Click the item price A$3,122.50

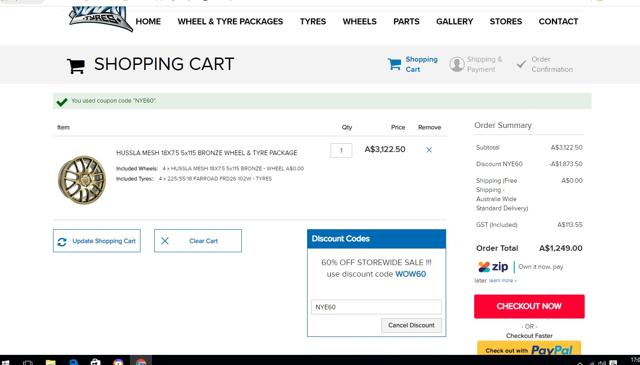click(385, 149)
